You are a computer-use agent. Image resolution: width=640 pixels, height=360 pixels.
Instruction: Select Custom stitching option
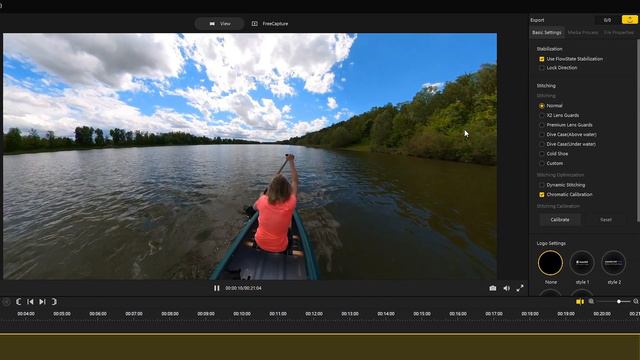click(542, 163)
